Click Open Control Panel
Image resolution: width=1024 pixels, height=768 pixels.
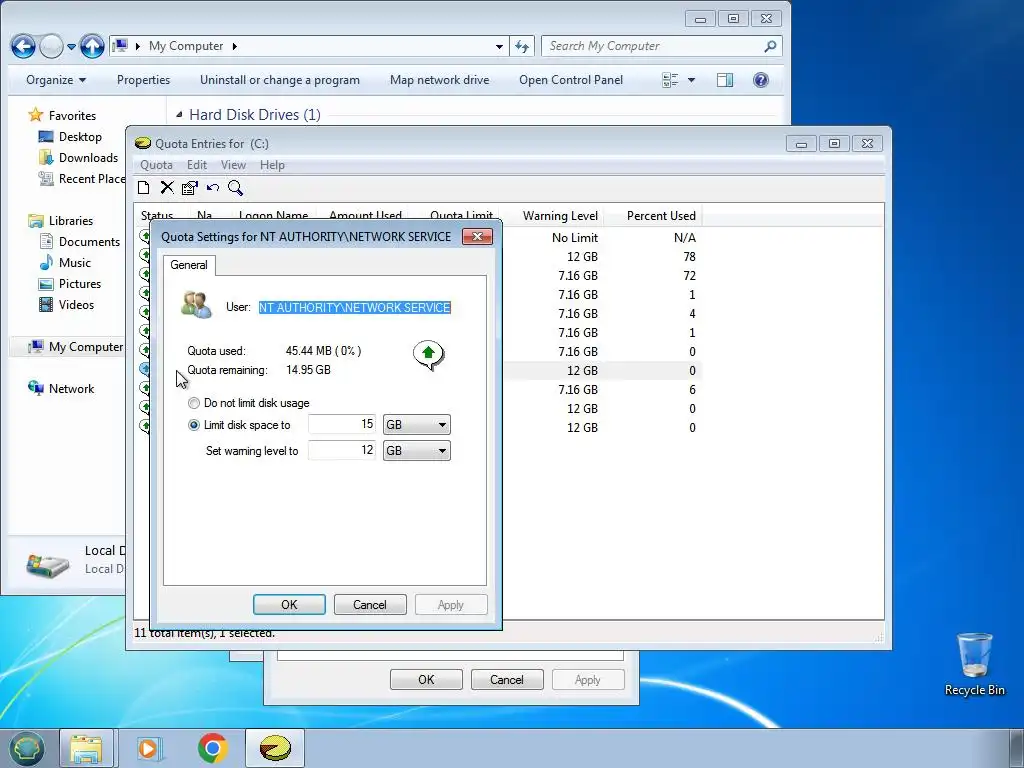[571, 80]
